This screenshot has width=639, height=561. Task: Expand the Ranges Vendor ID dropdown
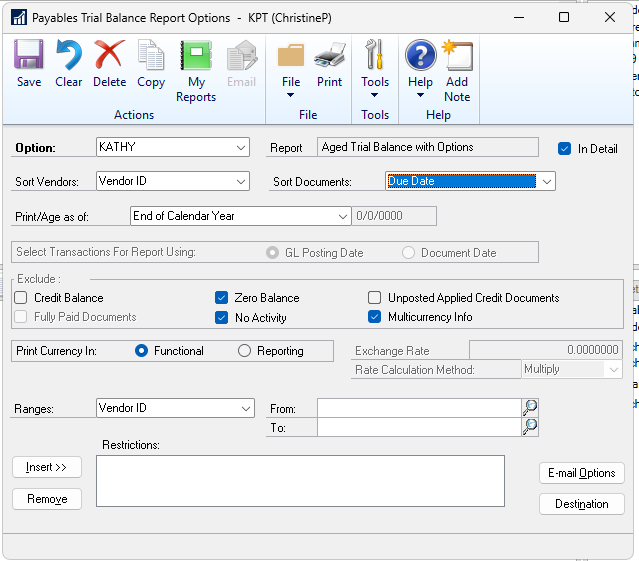click(246, 409)
